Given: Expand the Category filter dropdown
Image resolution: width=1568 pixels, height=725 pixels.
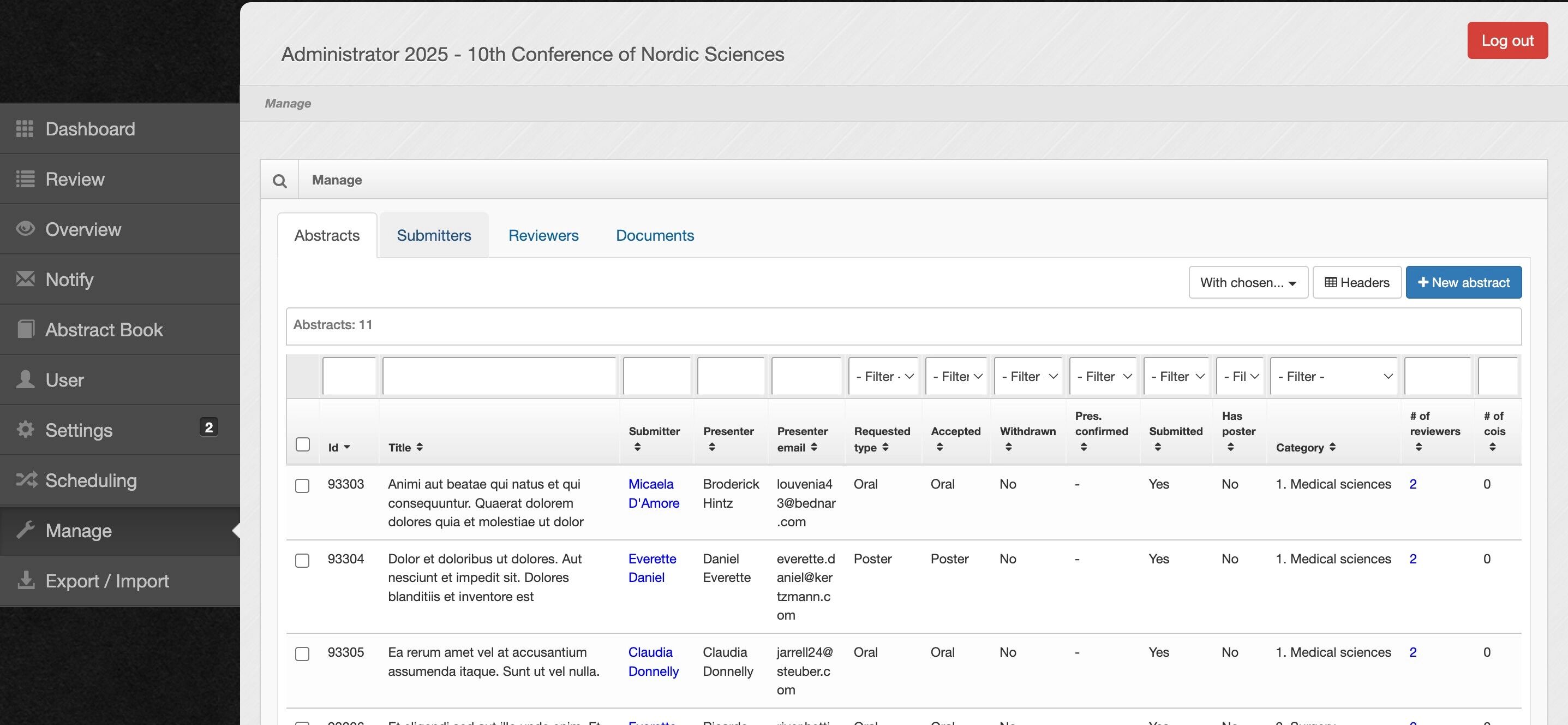Looking at the screenshot, I should tap(1333, 377).
